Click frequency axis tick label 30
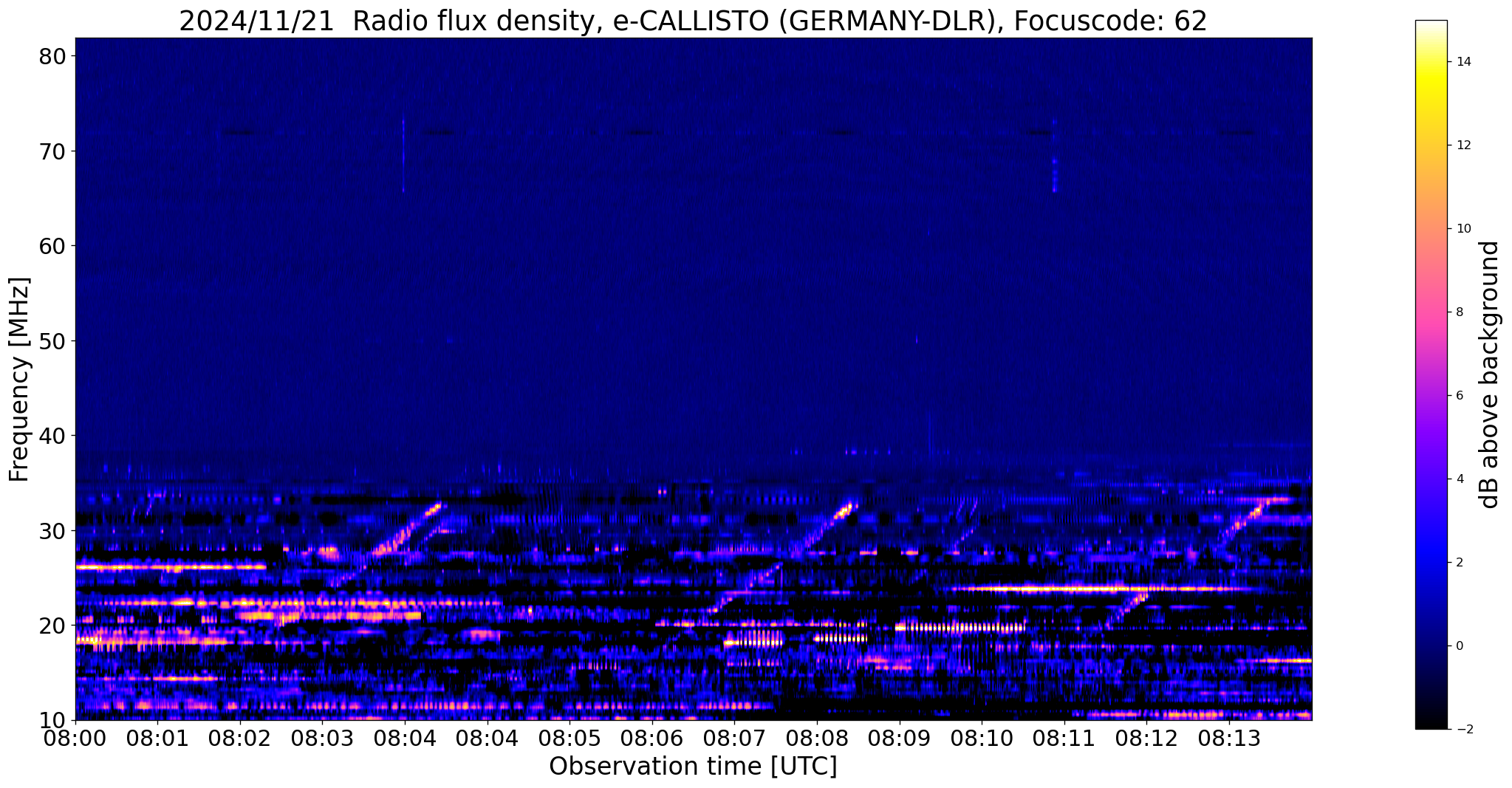This screenshot has height=788, width=1512. pyautogui.click(x=52, y=530)
